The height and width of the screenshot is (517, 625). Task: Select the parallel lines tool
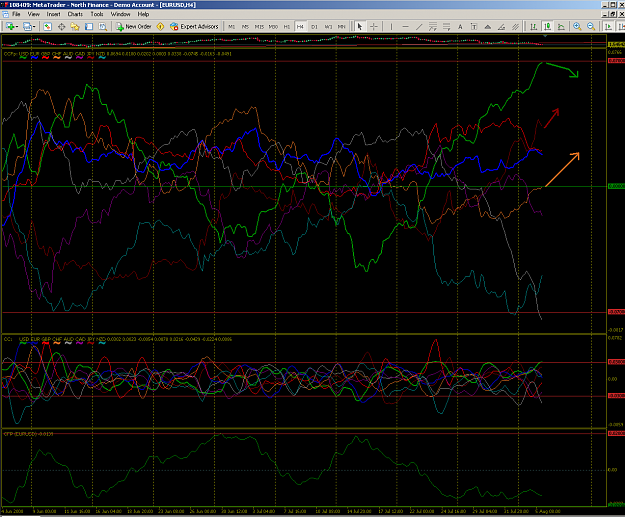515,26
